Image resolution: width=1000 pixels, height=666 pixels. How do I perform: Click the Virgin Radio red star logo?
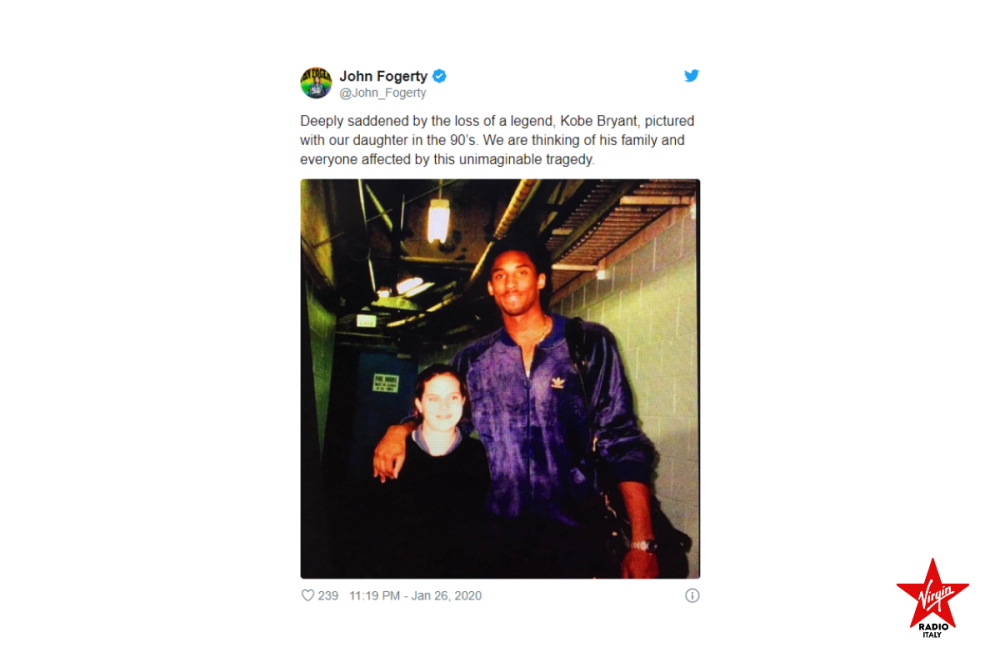(x=932, y=594)
